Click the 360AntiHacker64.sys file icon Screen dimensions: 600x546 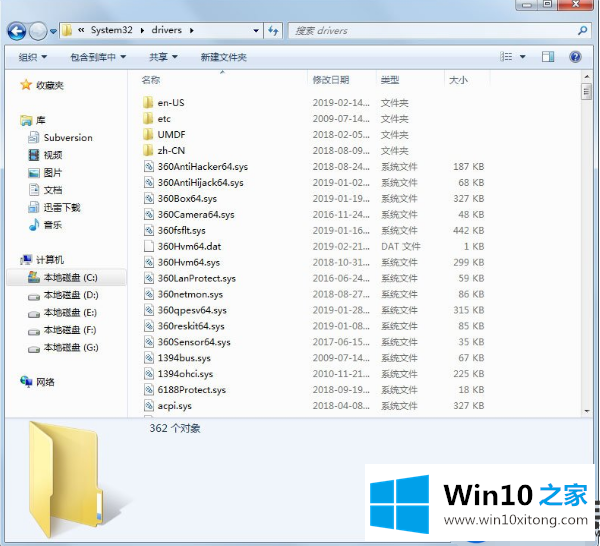click(148, 166)
